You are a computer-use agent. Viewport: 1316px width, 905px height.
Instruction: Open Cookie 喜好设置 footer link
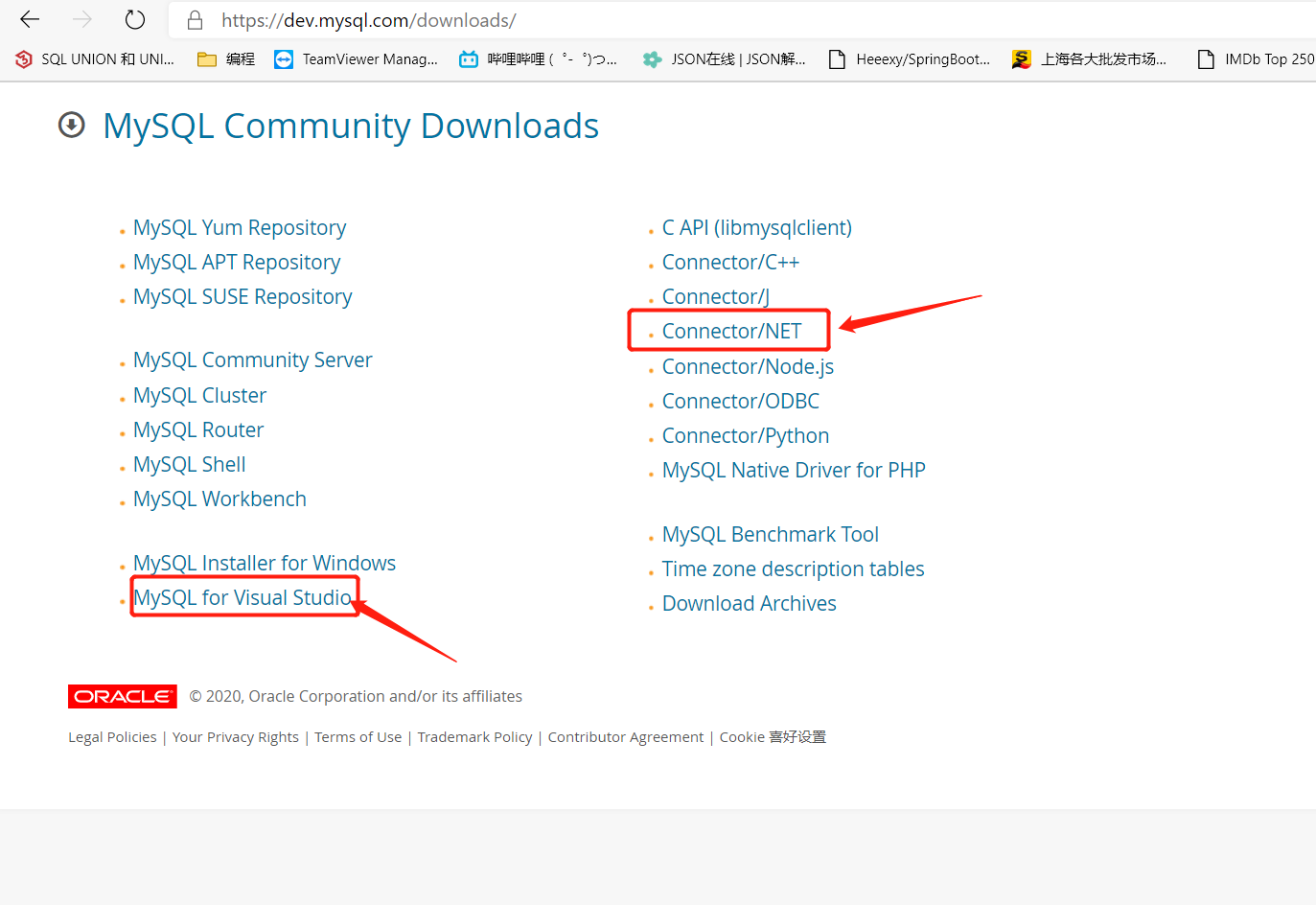tap(773, 736)
